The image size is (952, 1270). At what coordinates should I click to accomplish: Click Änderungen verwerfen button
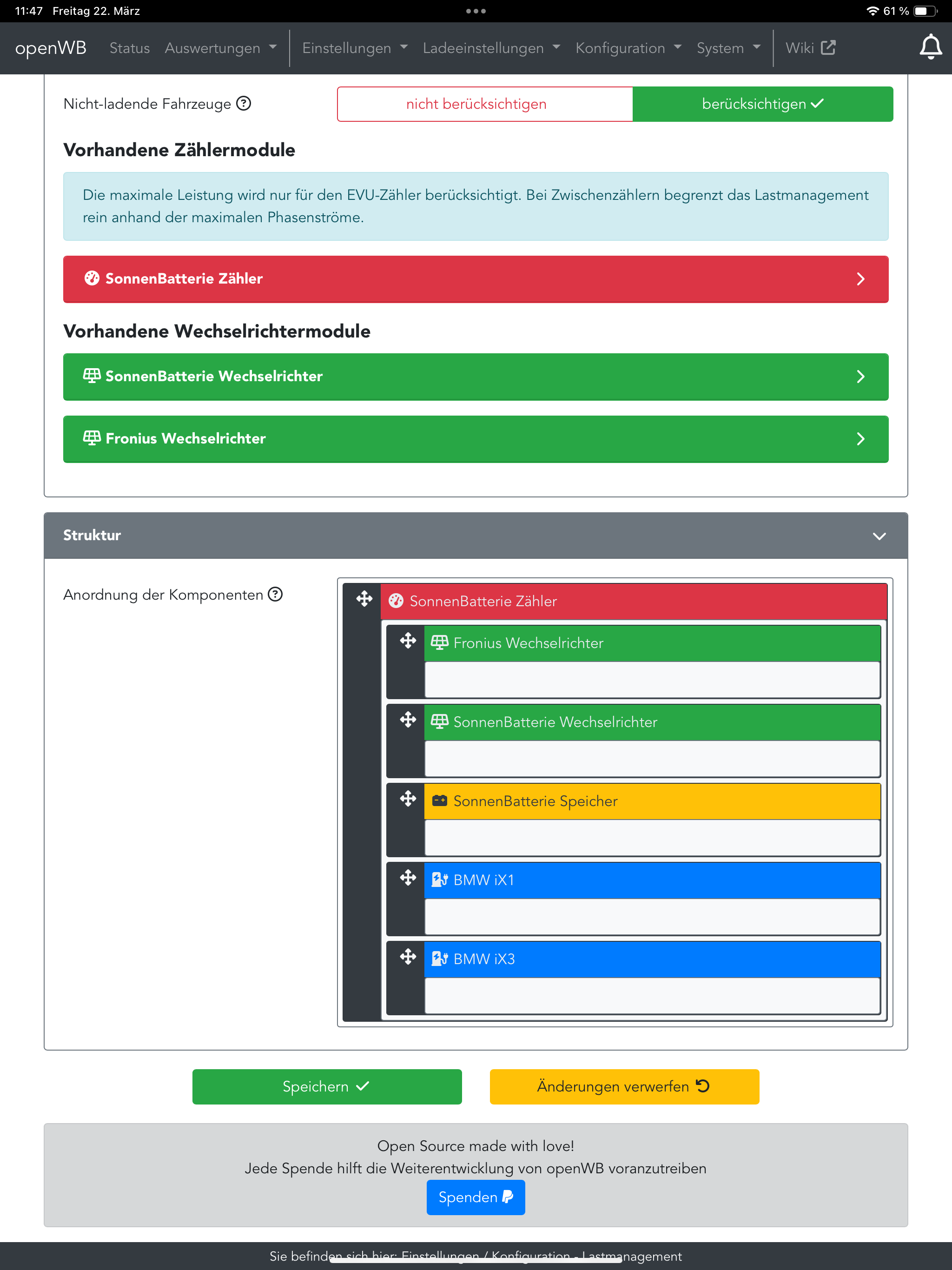[x=624, y=1086]
